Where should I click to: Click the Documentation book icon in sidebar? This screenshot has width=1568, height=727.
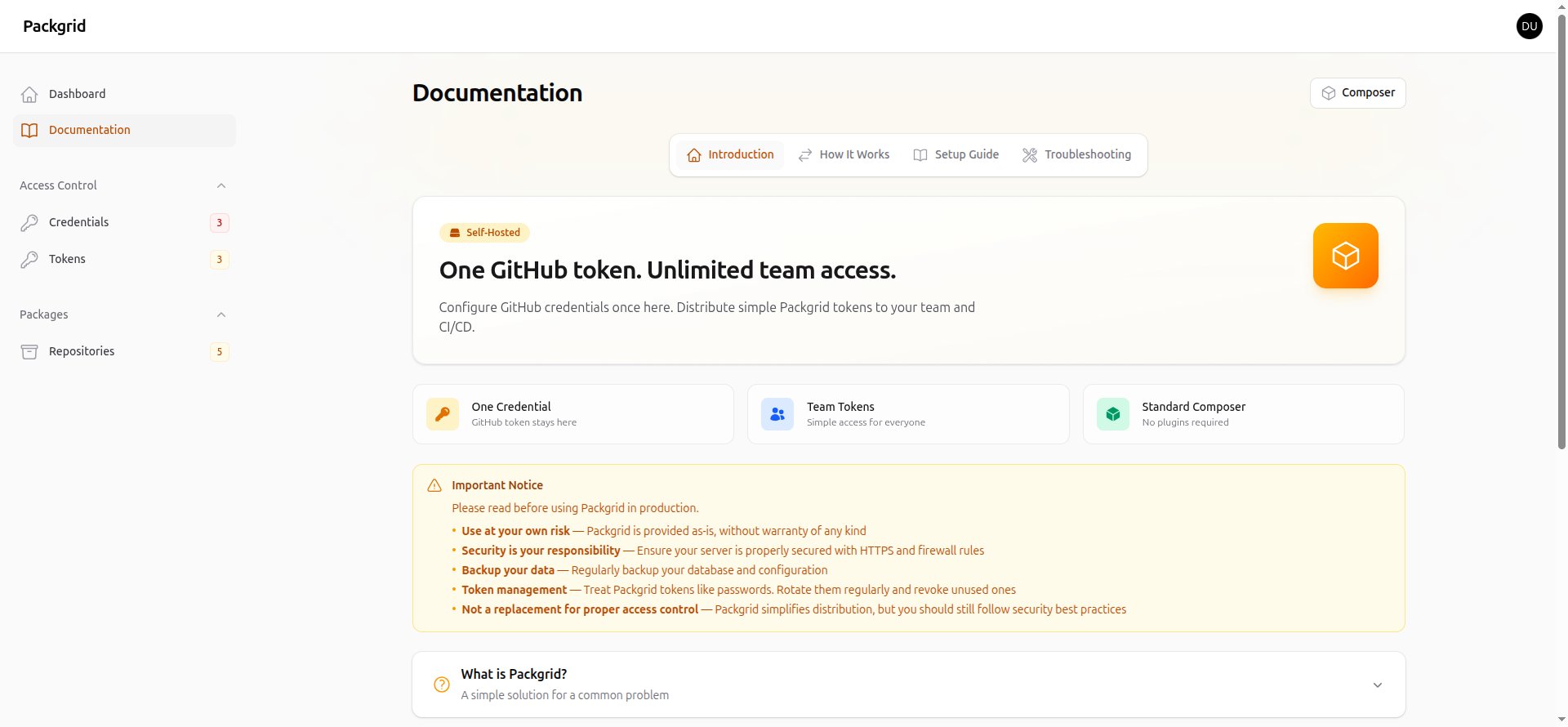point(29,130)
